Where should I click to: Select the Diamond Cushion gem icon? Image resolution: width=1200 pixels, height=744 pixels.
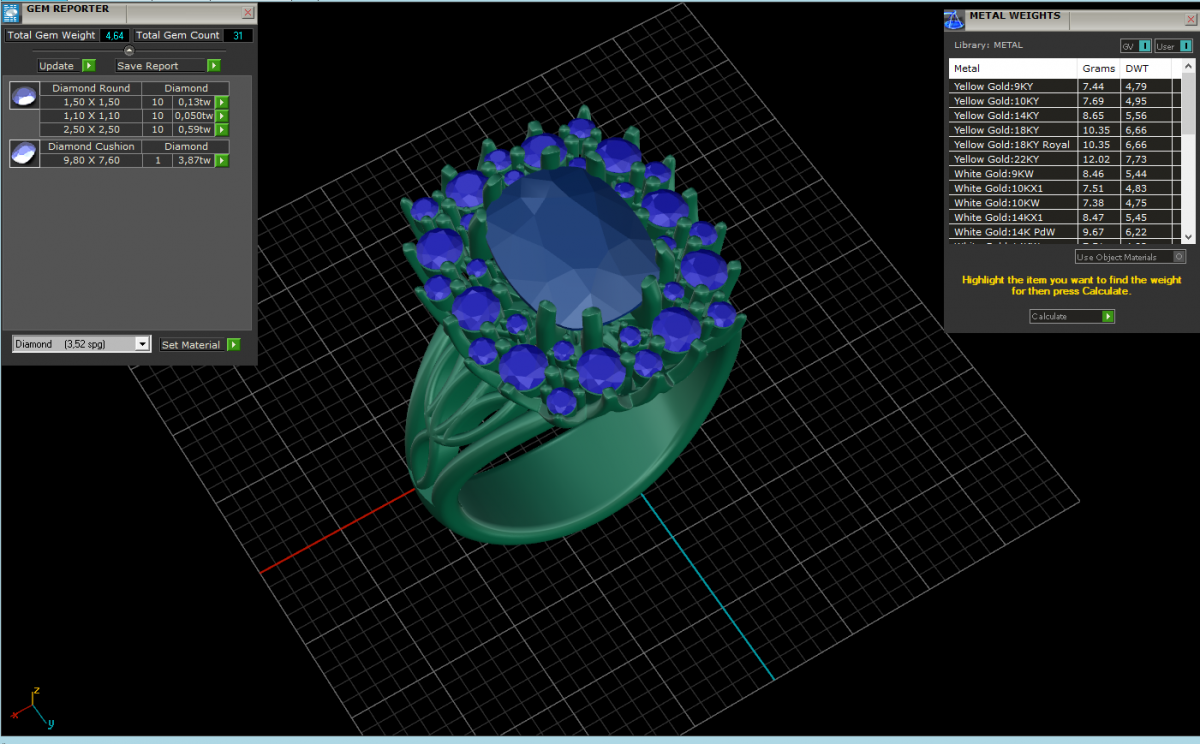pyautogui.click(x=24, y=153)
